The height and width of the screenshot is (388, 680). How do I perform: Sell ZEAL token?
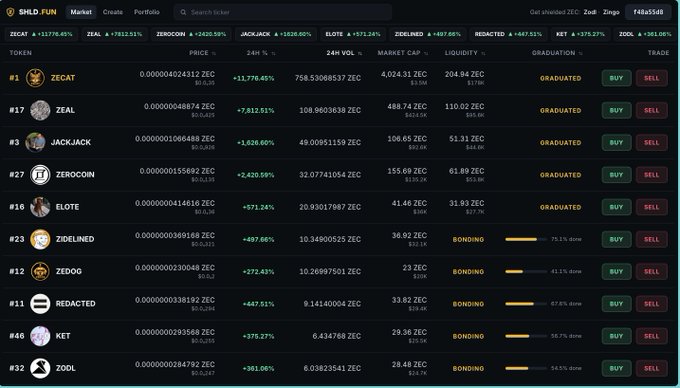coord(651,111)
